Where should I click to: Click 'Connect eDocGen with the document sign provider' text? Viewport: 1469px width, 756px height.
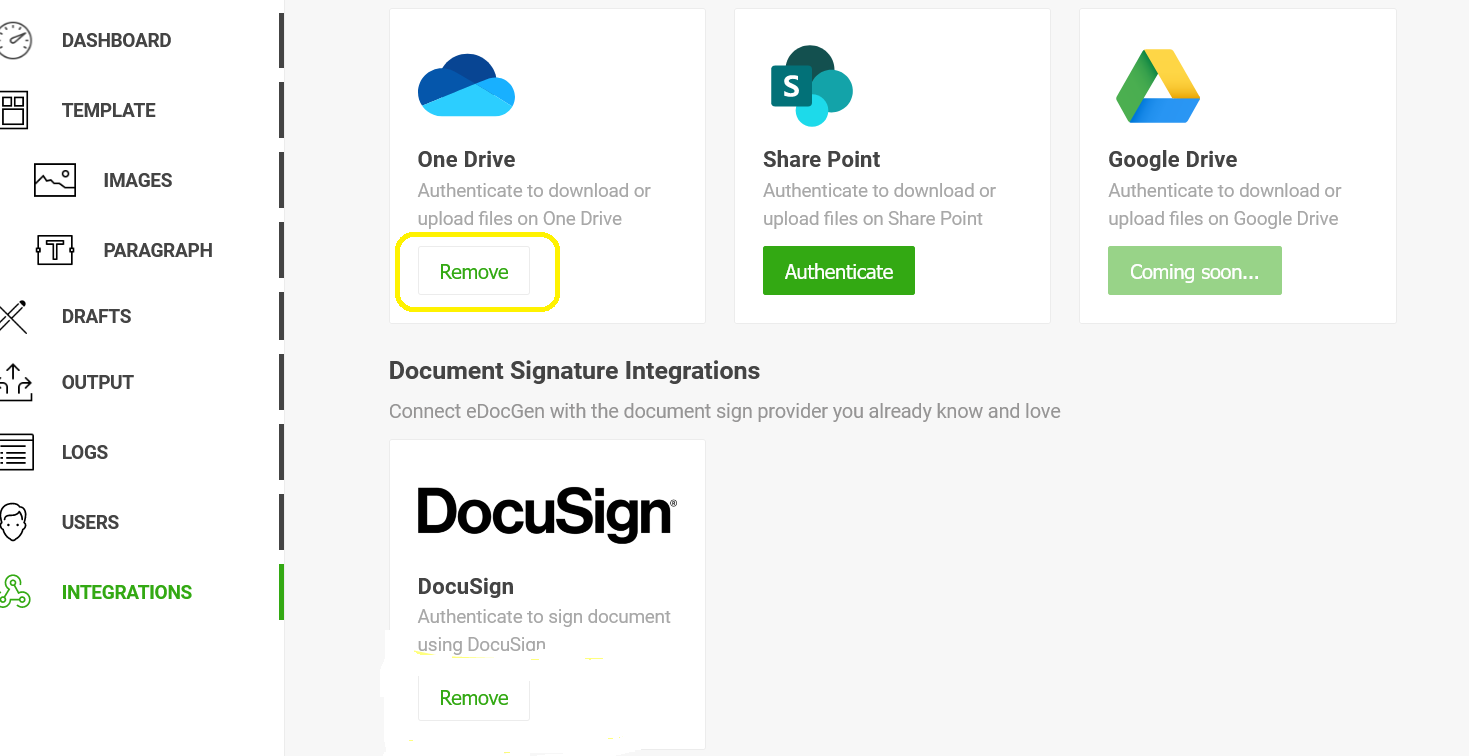pyautogui.click(x=725, y=411)
